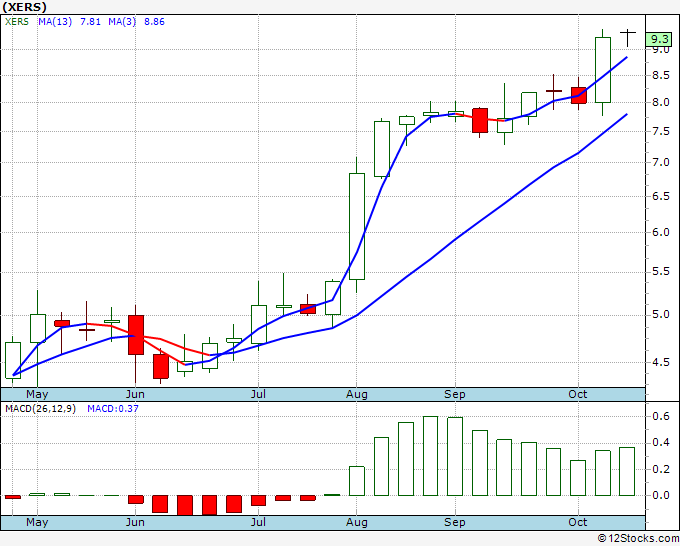Click the 7.81 moving average value
The image size is (680, 546).
click(x=90, y=22)
